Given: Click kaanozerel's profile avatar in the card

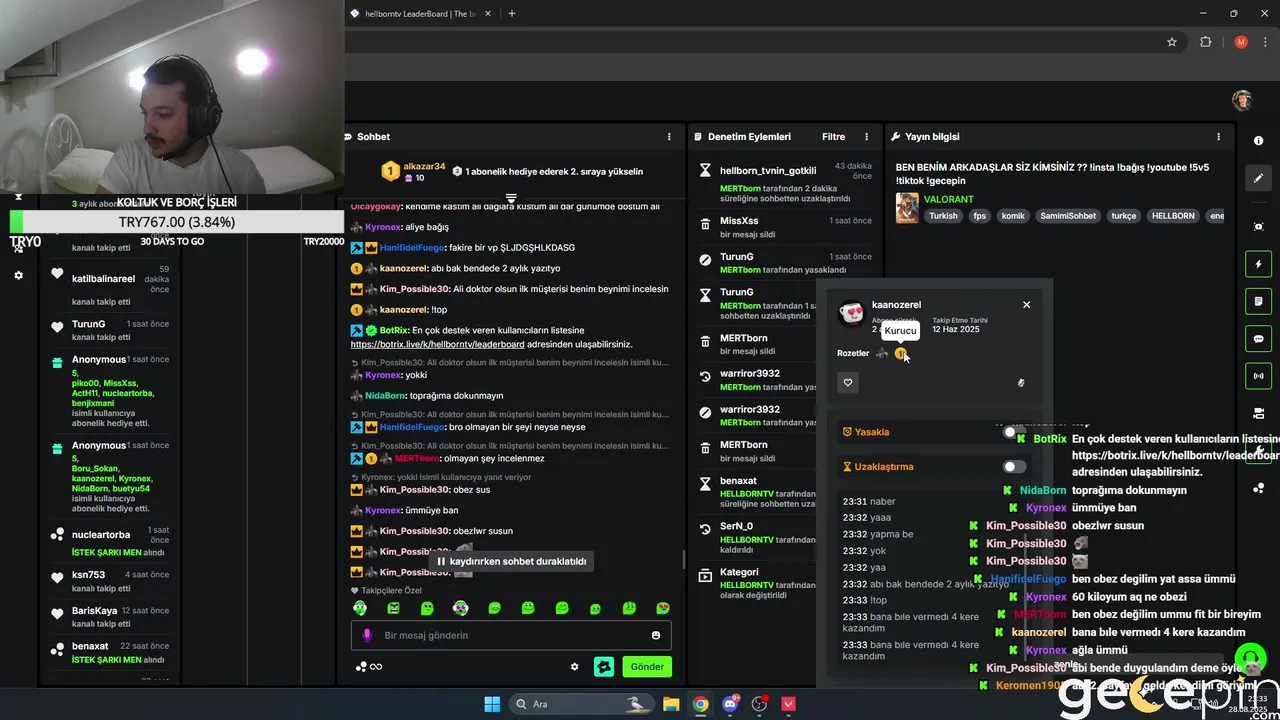Looking at the screenshot, I should (x=852, y=313).
